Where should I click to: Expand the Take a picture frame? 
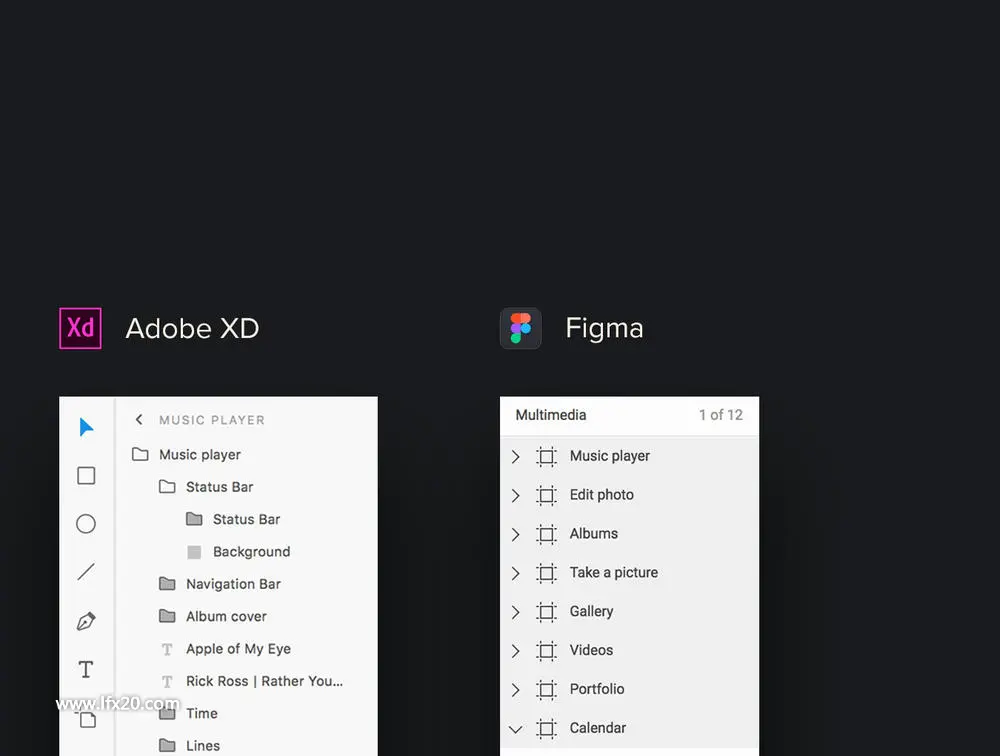click(516, 574)
